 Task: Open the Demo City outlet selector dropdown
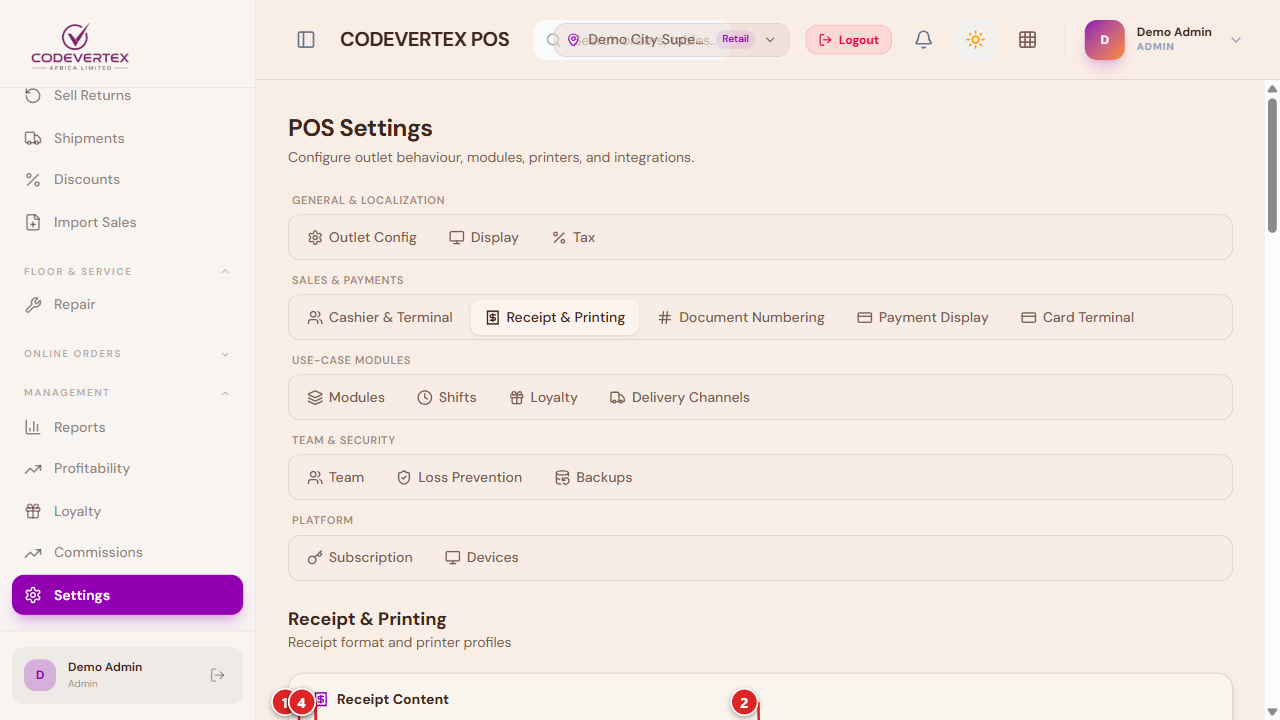pos(671,40)
